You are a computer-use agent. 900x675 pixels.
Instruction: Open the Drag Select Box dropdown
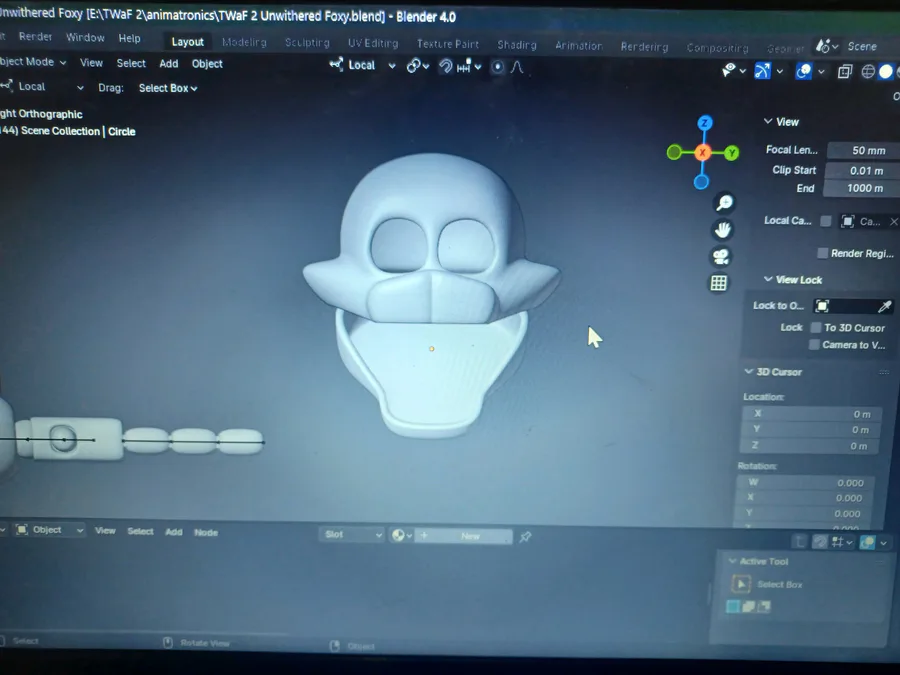click(168, 88)
